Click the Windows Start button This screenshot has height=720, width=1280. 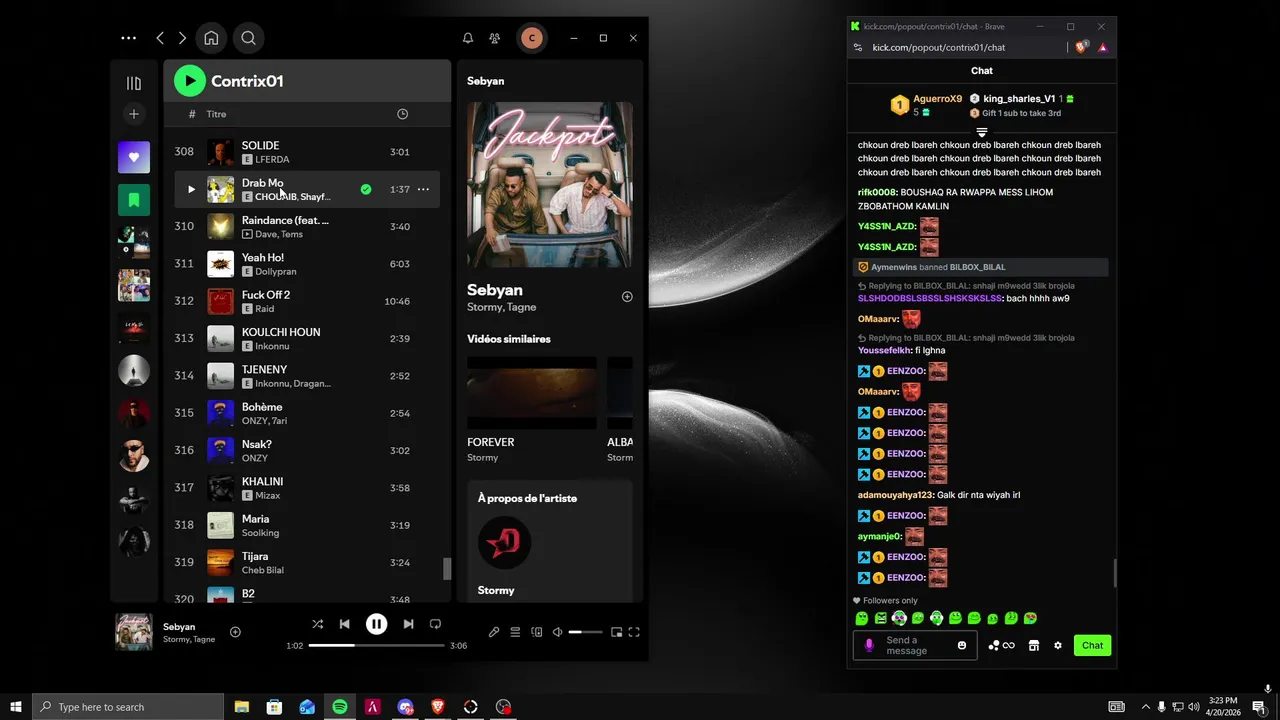(15, 707)
